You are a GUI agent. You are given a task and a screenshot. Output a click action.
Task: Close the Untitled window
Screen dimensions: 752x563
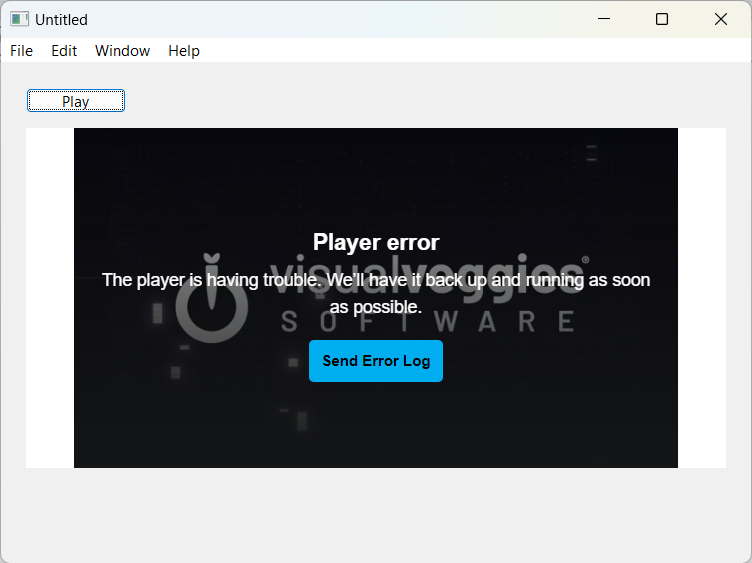point(721,19)
